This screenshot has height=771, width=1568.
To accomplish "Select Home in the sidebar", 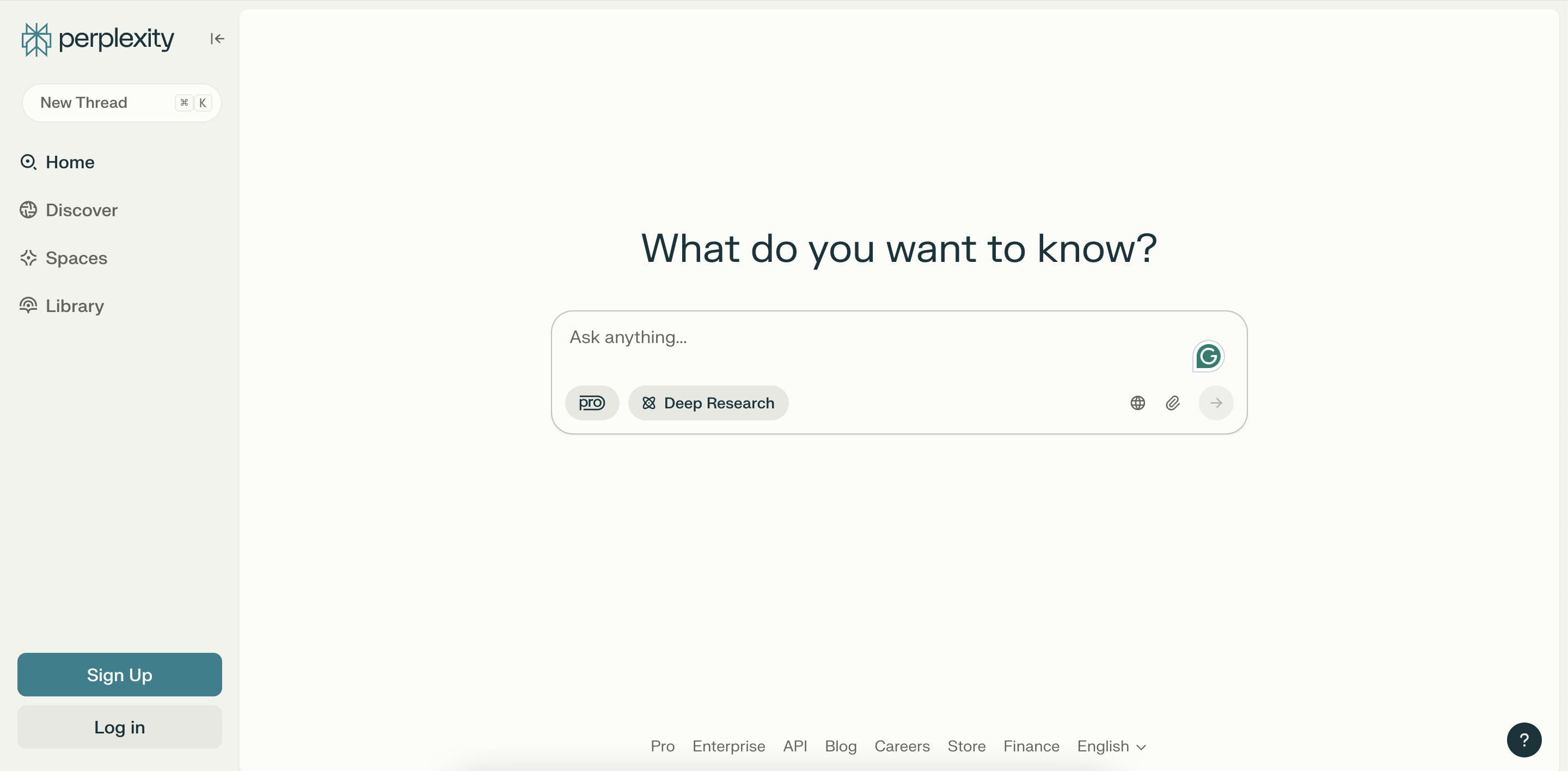I will click(x=69, y=162).
